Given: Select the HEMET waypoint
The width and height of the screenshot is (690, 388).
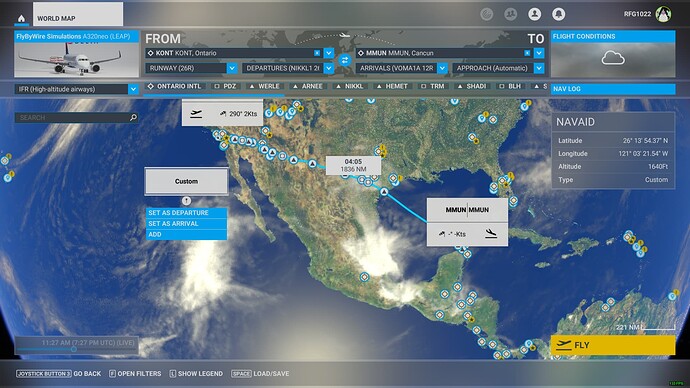Looking at the screenshot, I should (x=392, y=86).
